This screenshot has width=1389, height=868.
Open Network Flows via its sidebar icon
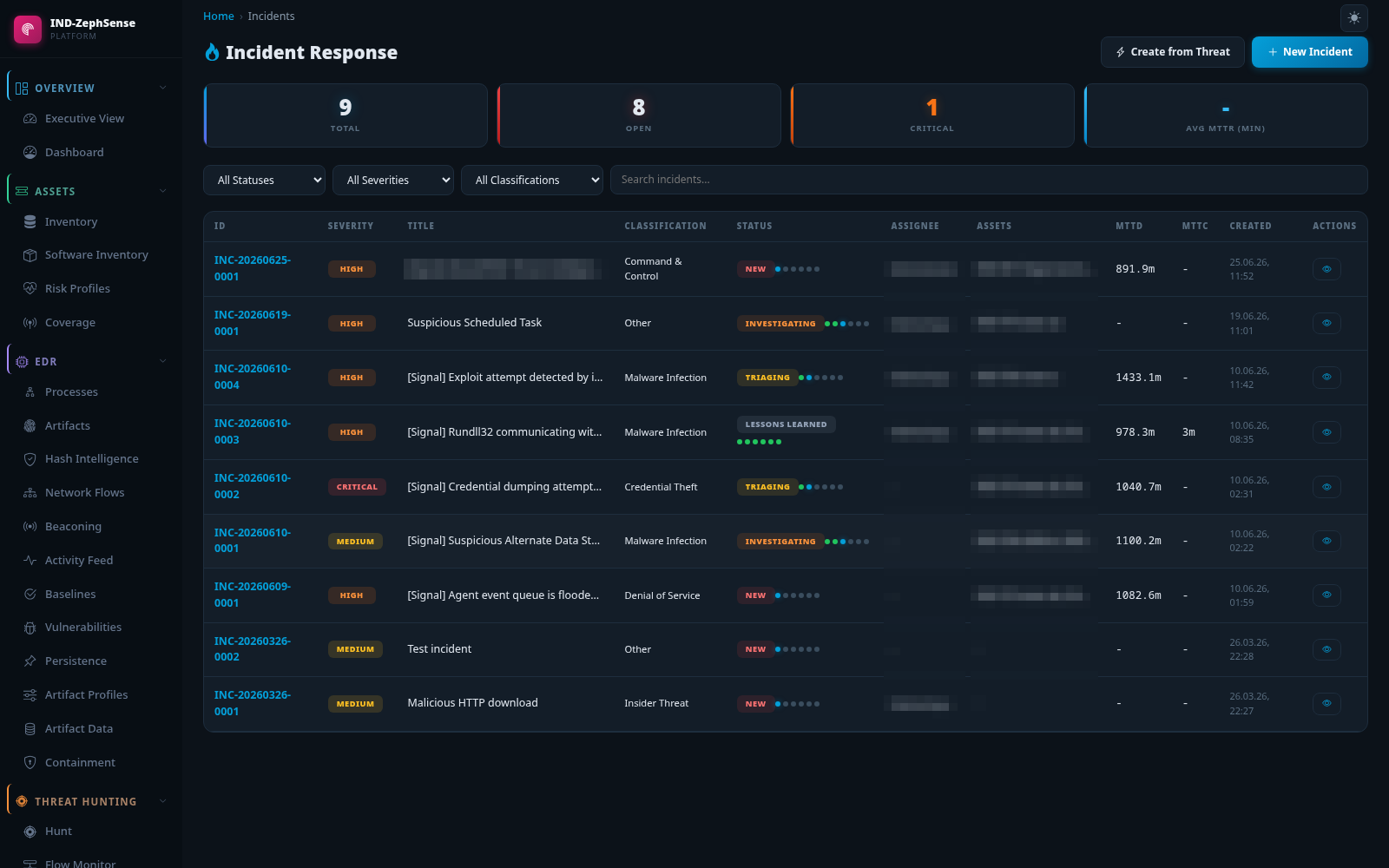(30, 493)
